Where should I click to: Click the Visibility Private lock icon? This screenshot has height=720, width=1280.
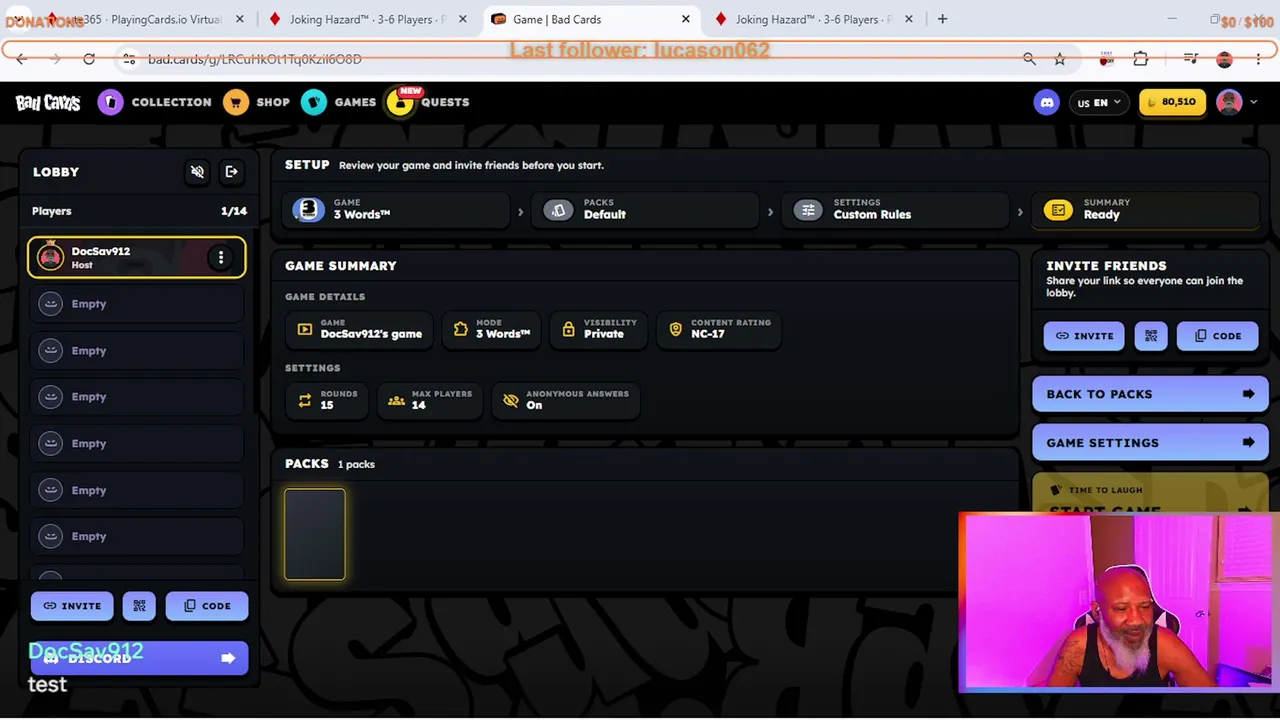coord(568,329)
